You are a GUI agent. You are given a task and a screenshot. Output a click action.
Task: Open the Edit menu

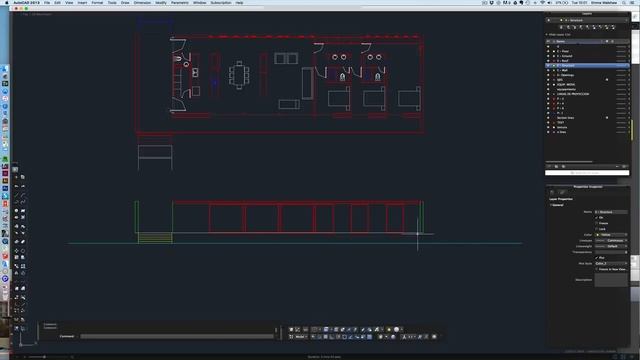coord(58,2)
